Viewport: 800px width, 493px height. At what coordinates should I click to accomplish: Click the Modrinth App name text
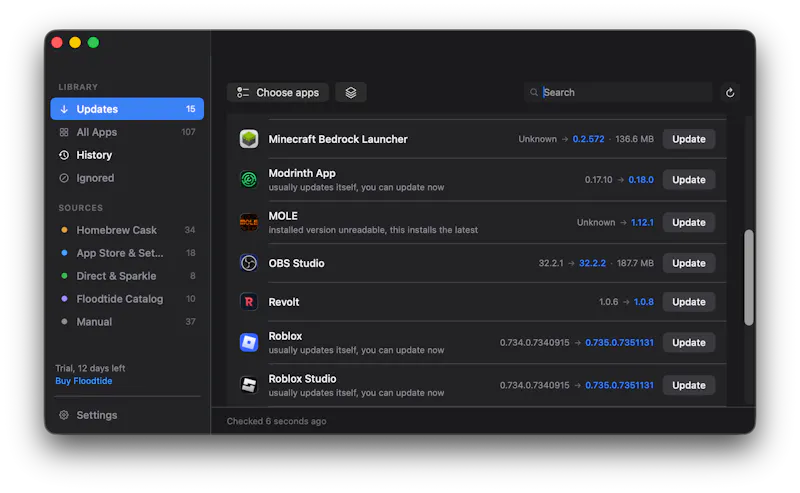tap(302, 173)
